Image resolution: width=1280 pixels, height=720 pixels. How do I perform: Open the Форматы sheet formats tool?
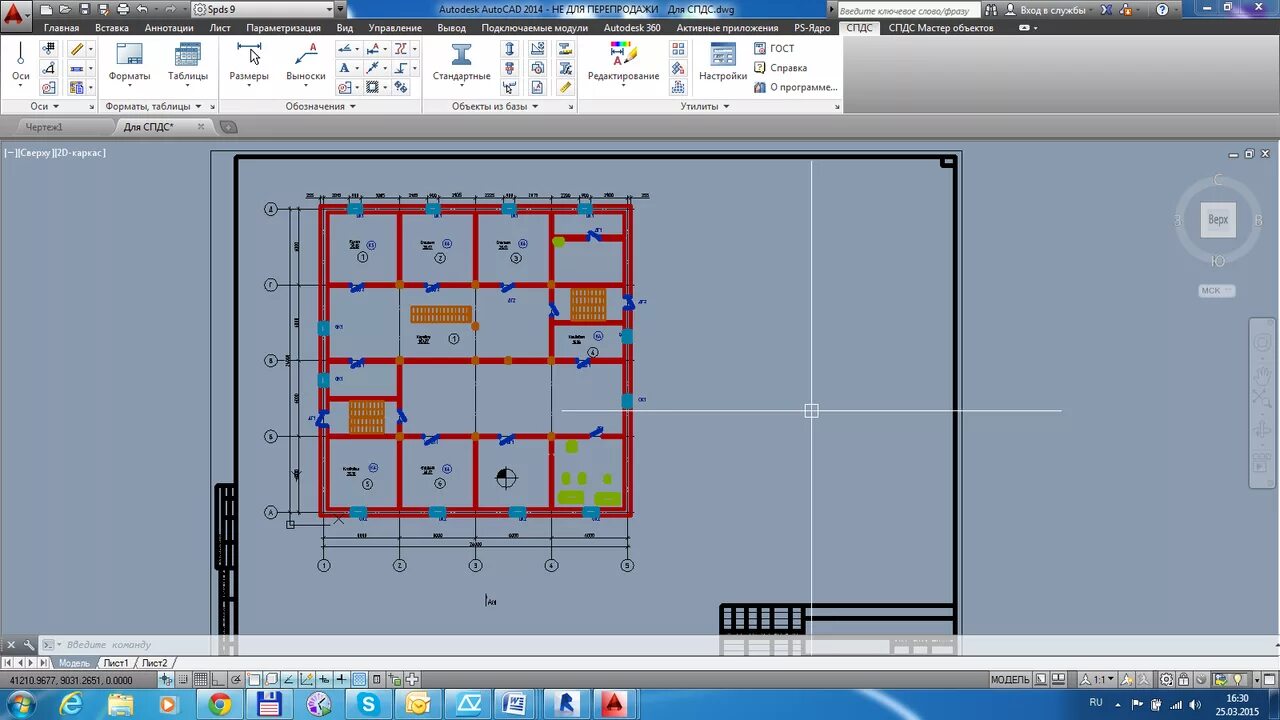click(129, 62)
